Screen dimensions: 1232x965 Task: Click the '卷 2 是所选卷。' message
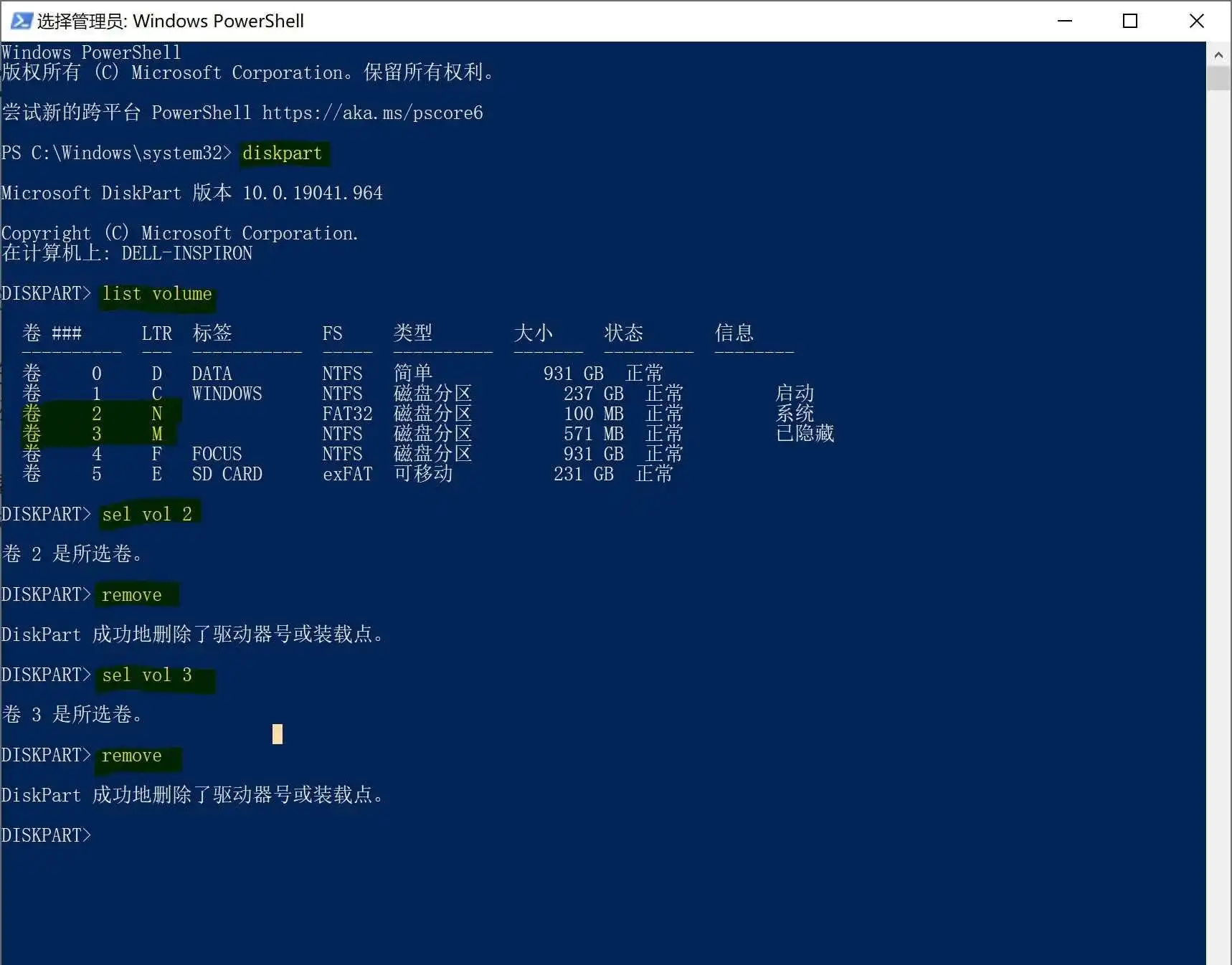[x=72, y=554]
